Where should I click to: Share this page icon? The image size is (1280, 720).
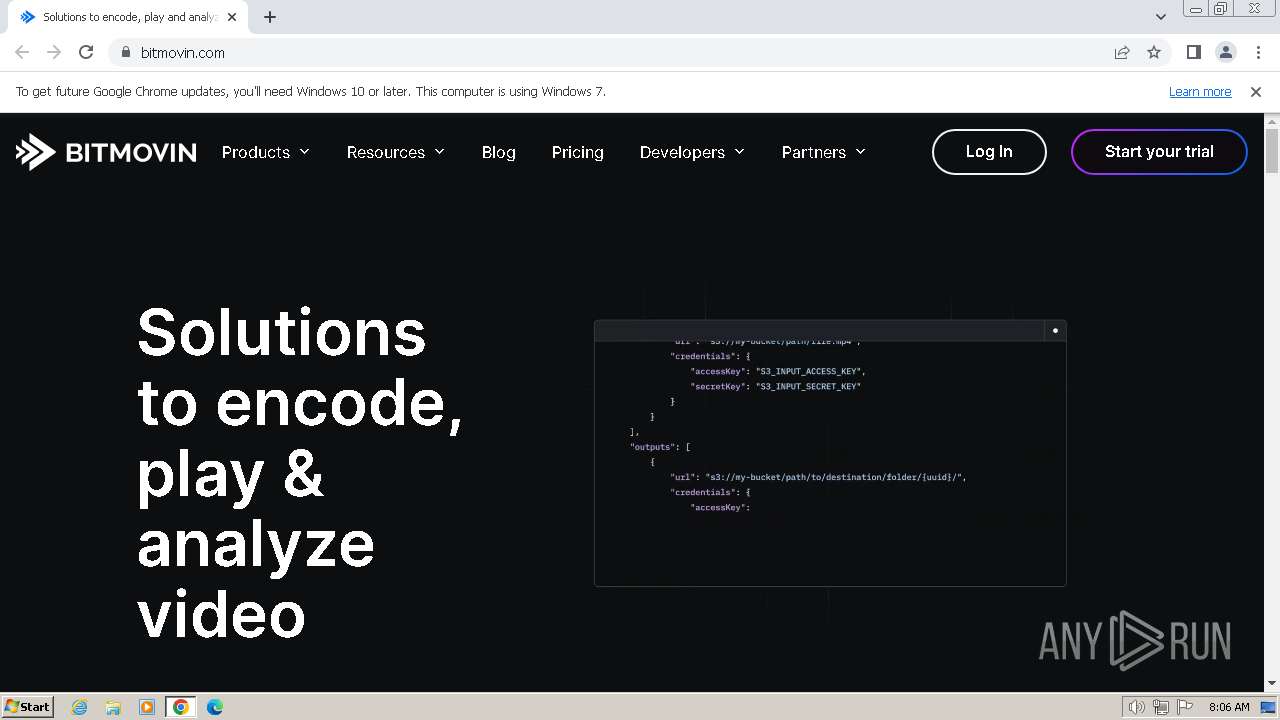click(x=1122, y=52)
